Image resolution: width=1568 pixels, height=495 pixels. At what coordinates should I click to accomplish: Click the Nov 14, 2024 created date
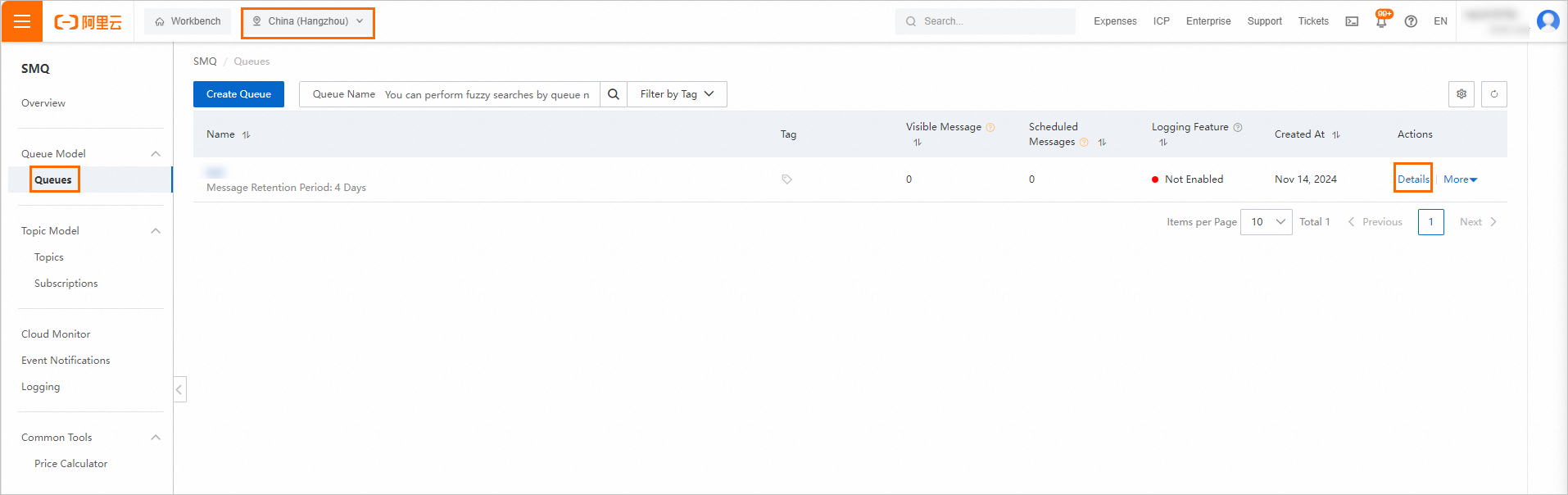(1306, 179)
